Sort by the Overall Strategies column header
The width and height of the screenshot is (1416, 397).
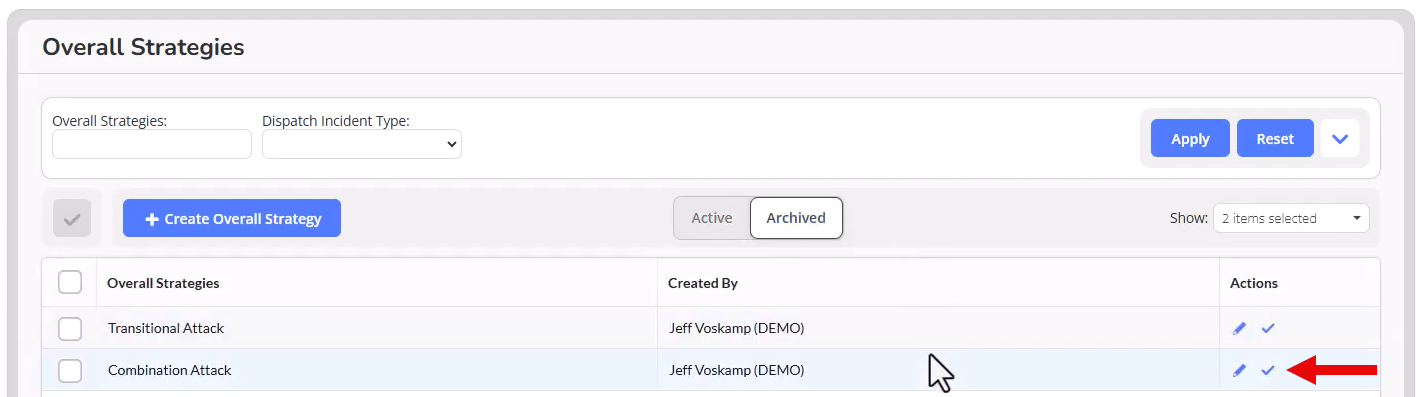163,283
